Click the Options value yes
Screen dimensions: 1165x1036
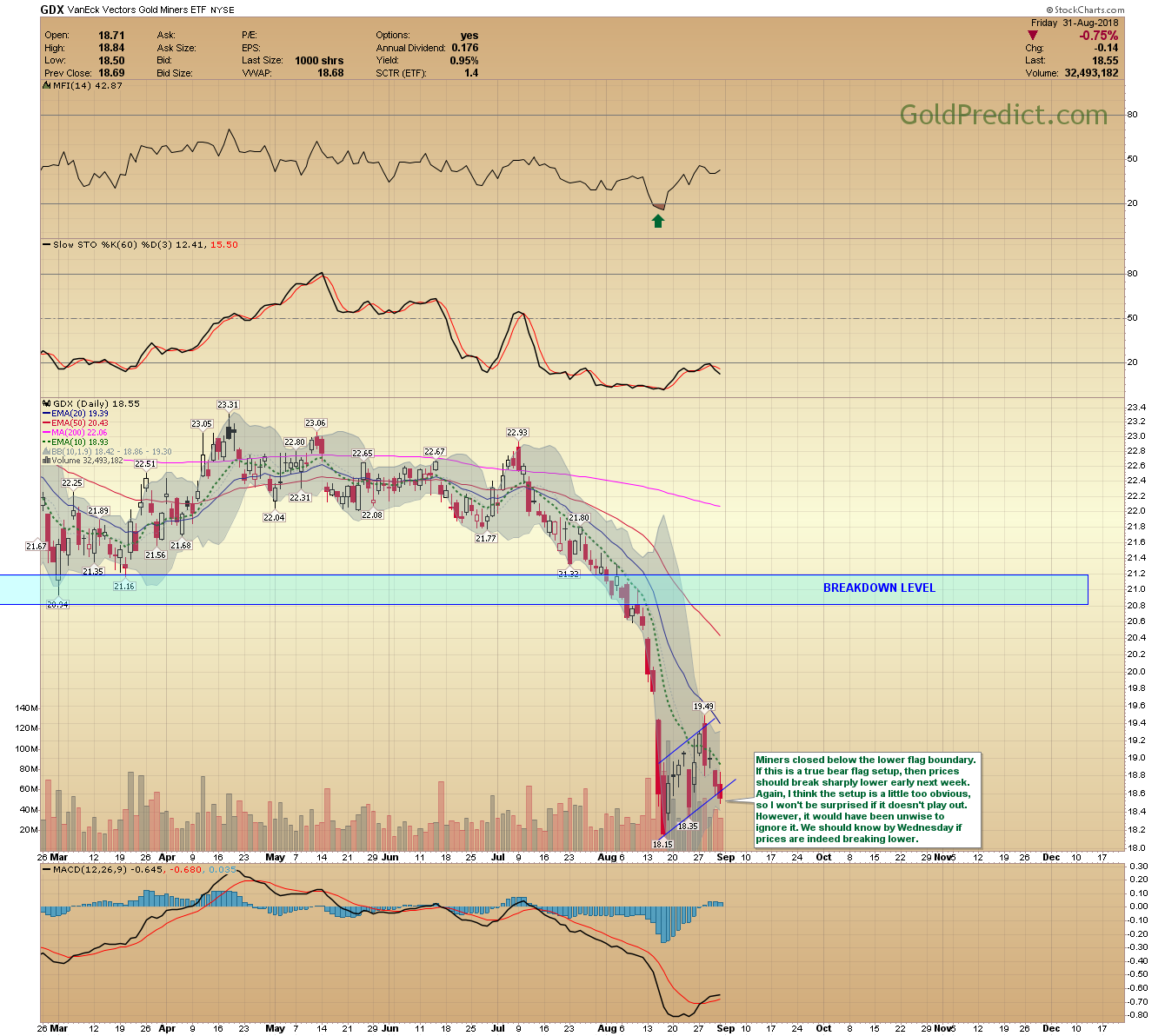click(x=469, y=36)
